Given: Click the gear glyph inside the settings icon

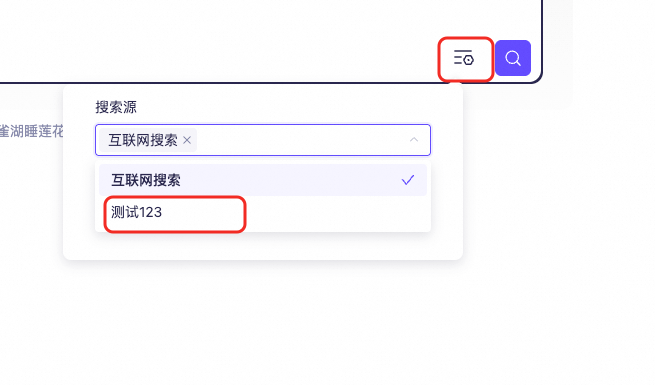Looking at the screenshot, I should (469, 60).
